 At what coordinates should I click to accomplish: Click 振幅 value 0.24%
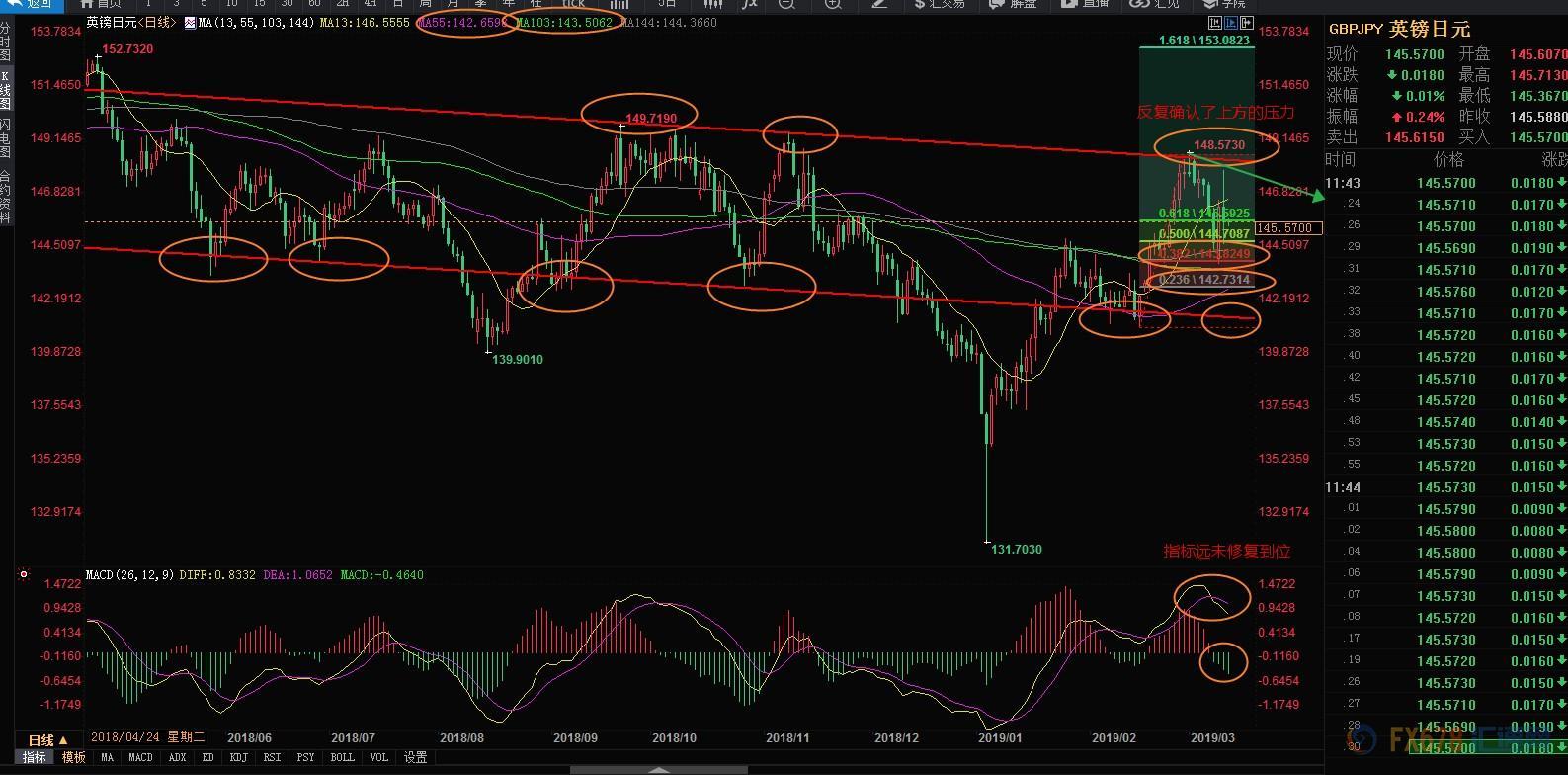tap(1416, 117)
